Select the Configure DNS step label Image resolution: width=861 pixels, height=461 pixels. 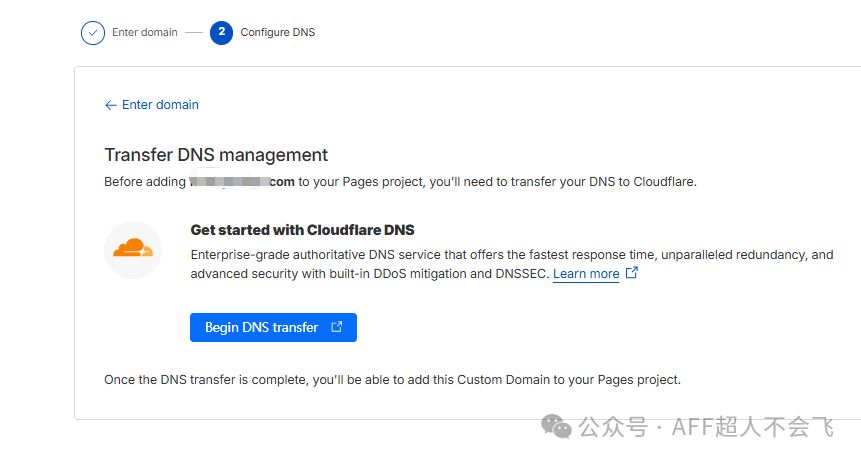pyautogui.click(x=277, y=33)
